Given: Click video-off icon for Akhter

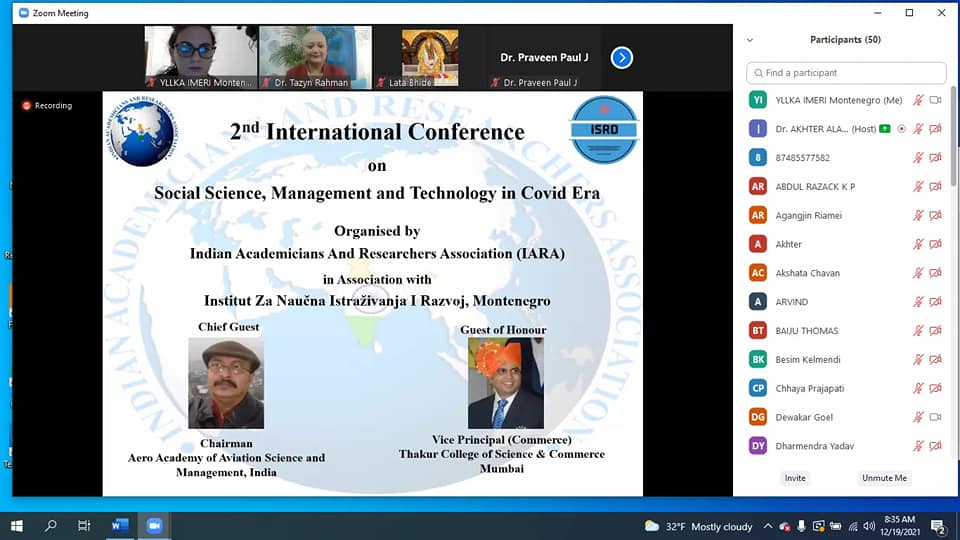Looking at the screenshot, I should point(936,244).
